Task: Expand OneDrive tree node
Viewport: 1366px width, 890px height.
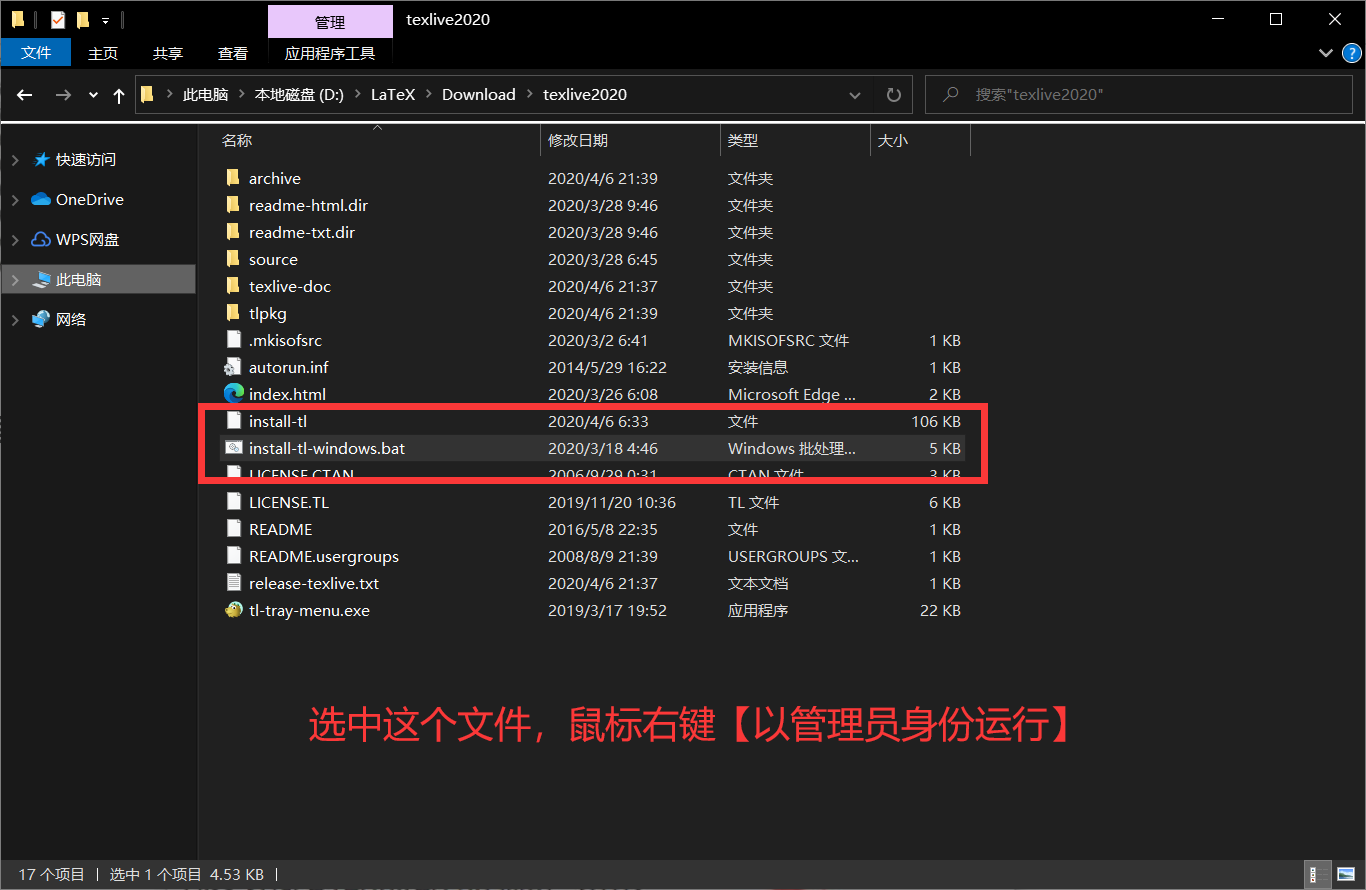Action: pos(15,200)
